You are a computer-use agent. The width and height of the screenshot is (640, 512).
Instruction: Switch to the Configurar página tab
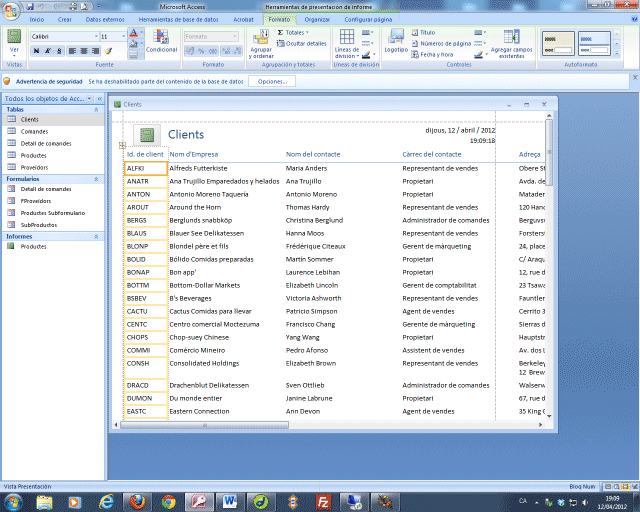coord(368,19)
